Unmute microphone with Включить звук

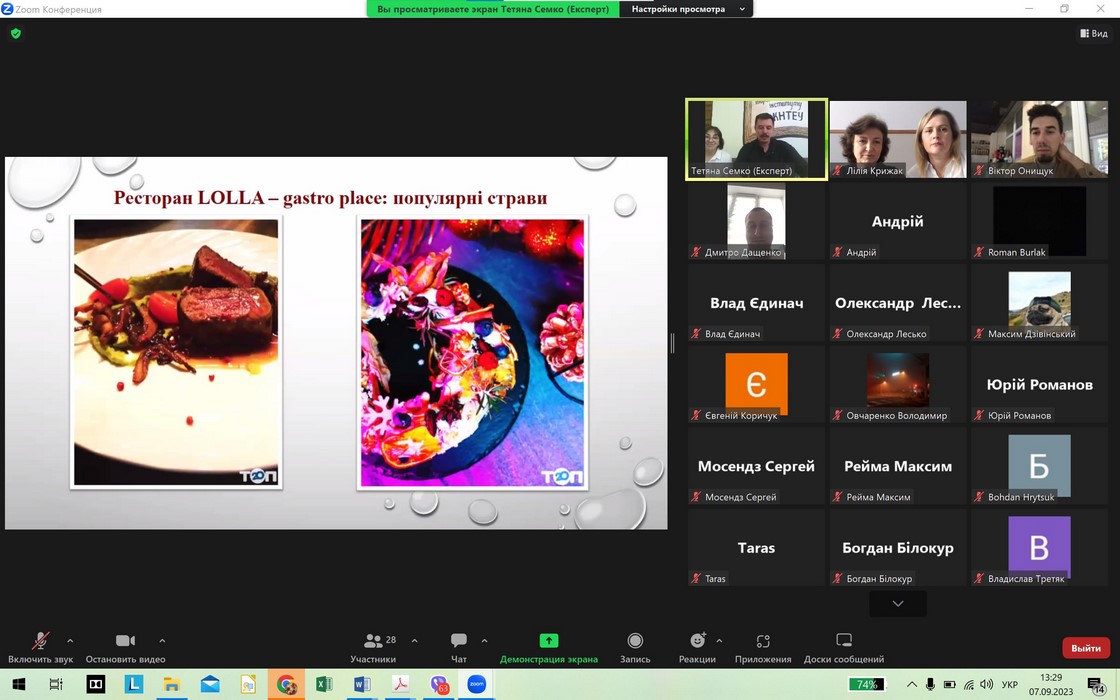click(x=41, y=642)
